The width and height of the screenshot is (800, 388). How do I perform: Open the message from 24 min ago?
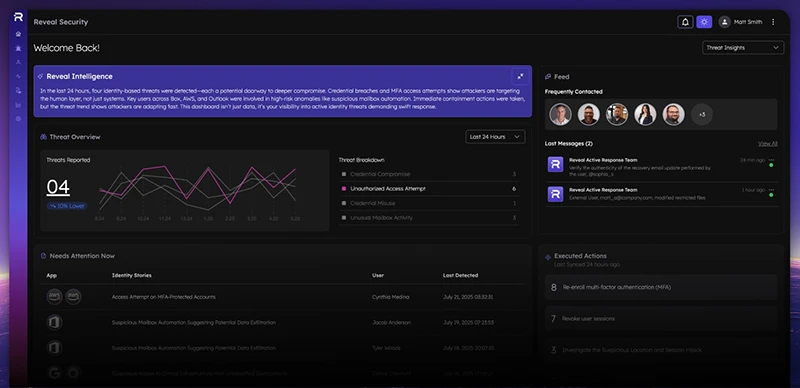coord(662,167)
